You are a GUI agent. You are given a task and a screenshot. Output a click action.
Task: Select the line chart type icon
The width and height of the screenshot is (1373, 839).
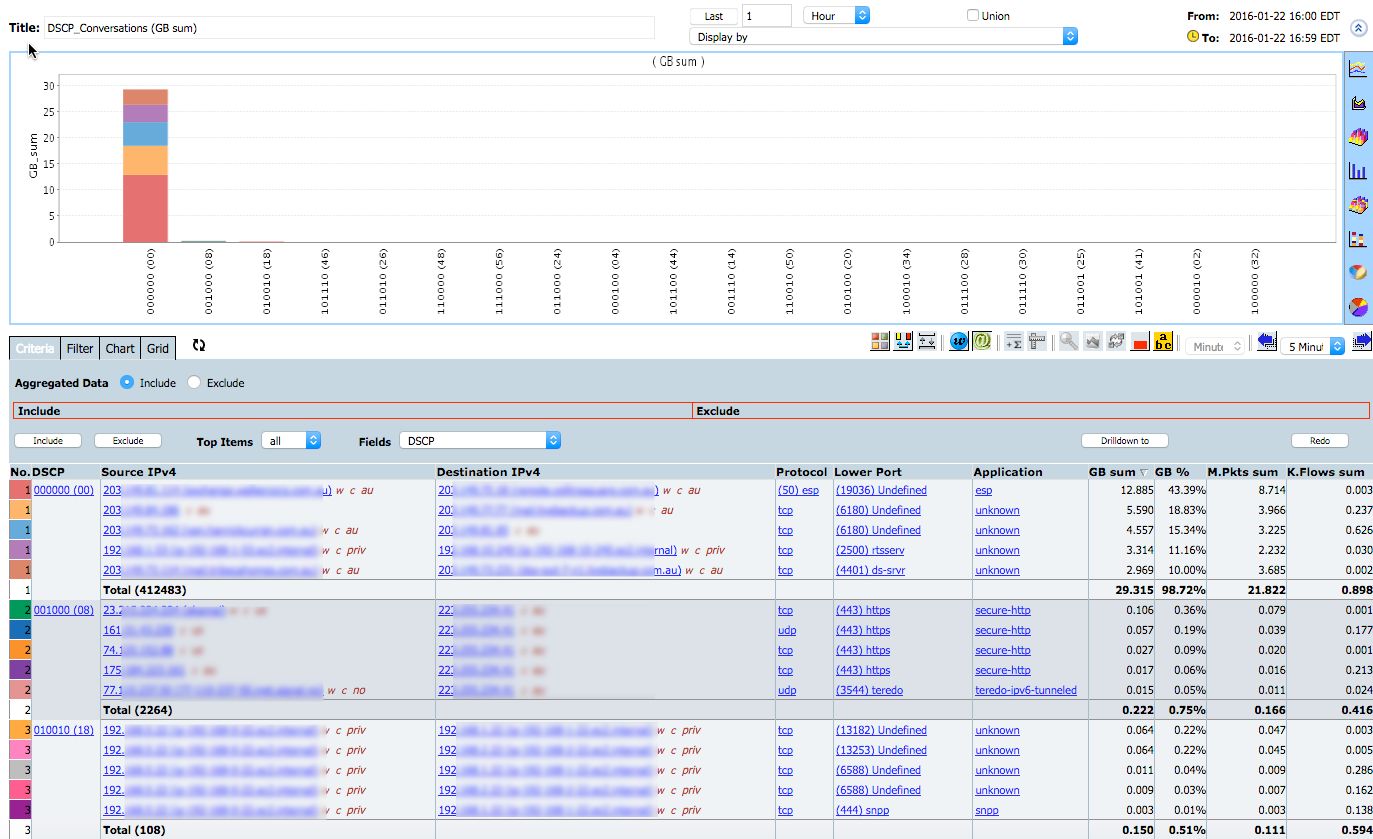point(1358,68)
